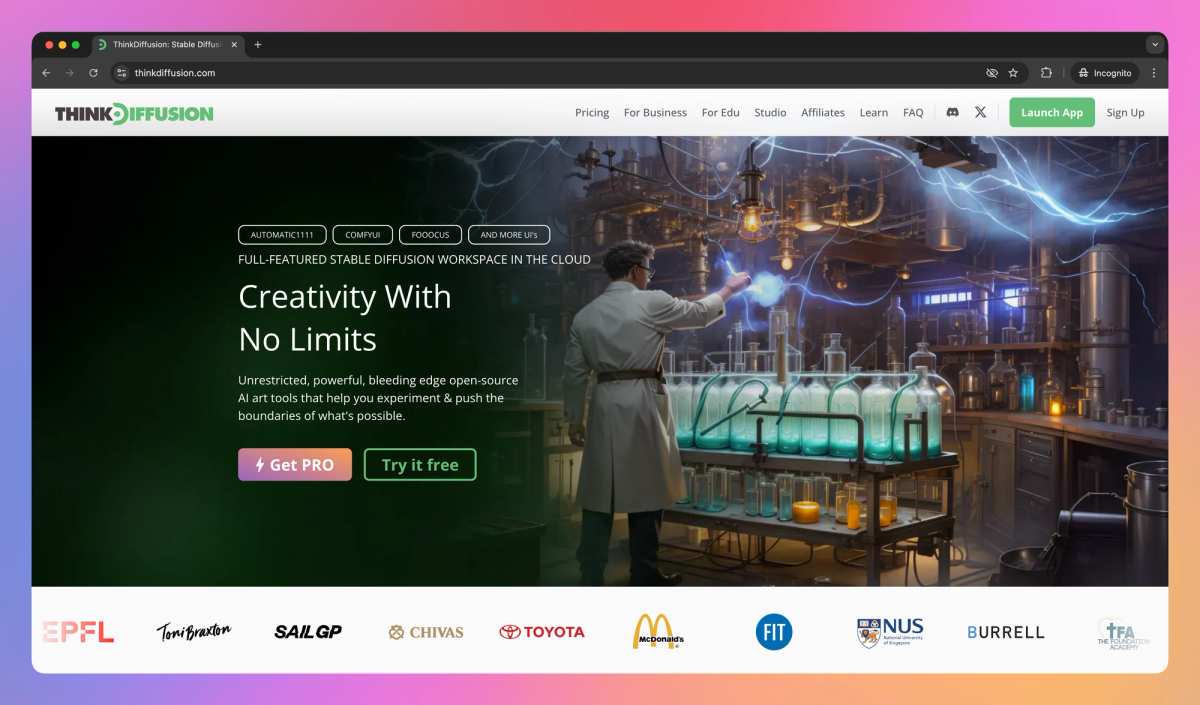Select the COMFYUI tag

363,235
